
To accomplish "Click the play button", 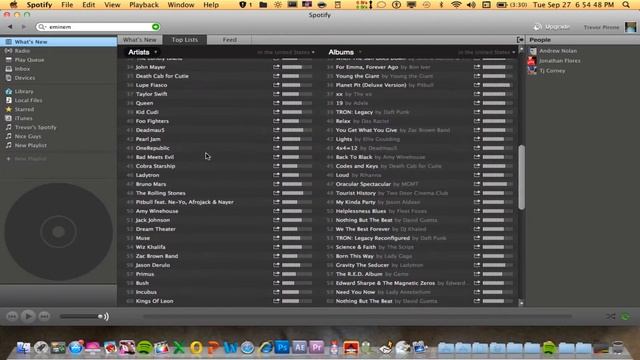I will pyautogui.click(x=28, y=316).
